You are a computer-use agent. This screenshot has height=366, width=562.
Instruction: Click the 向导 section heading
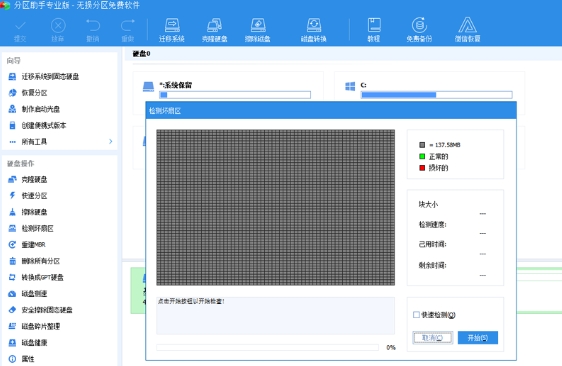(14, 61)
